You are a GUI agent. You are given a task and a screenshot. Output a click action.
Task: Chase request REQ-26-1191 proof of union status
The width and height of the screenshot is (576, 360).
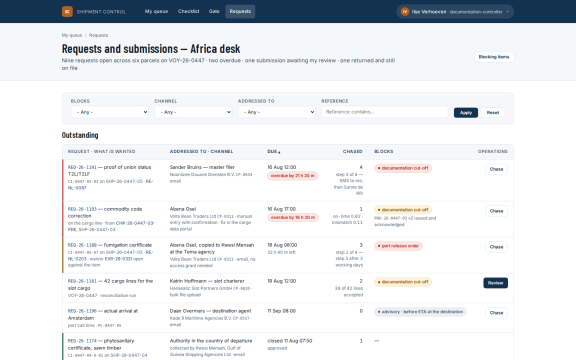496,169
